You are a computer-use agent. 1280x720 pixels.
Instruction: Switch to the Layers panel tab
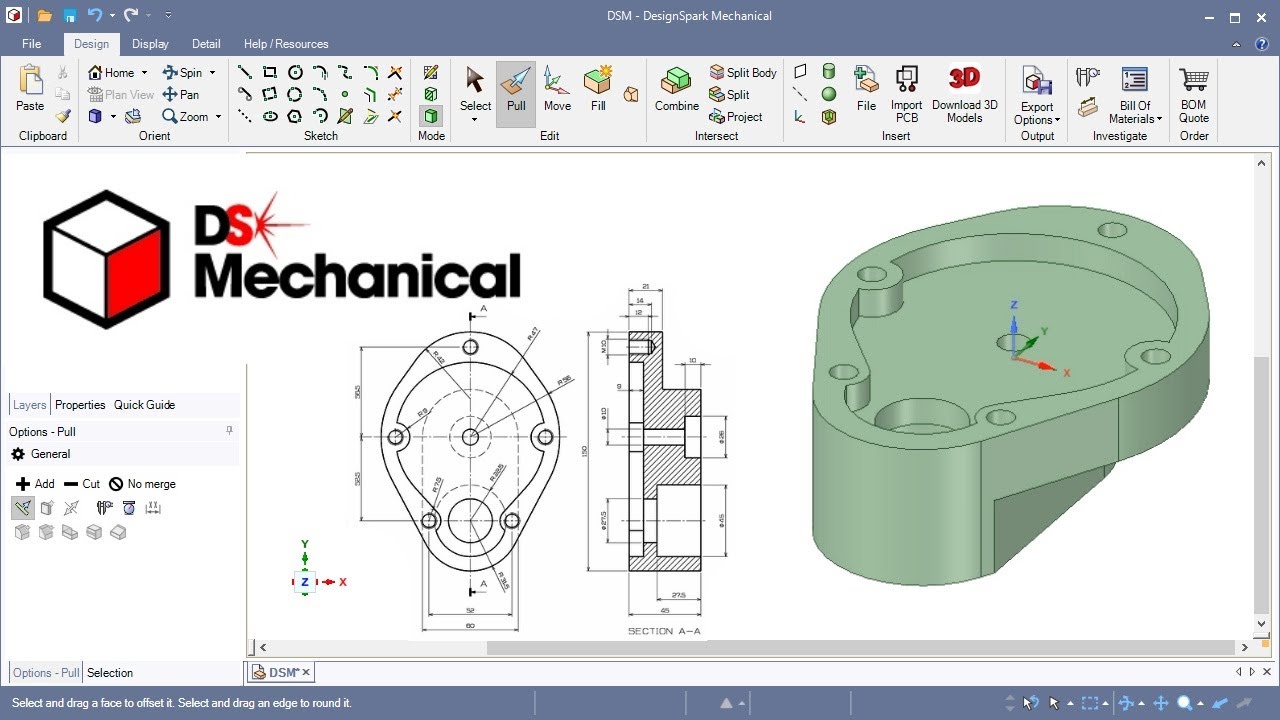click(29, 405)
